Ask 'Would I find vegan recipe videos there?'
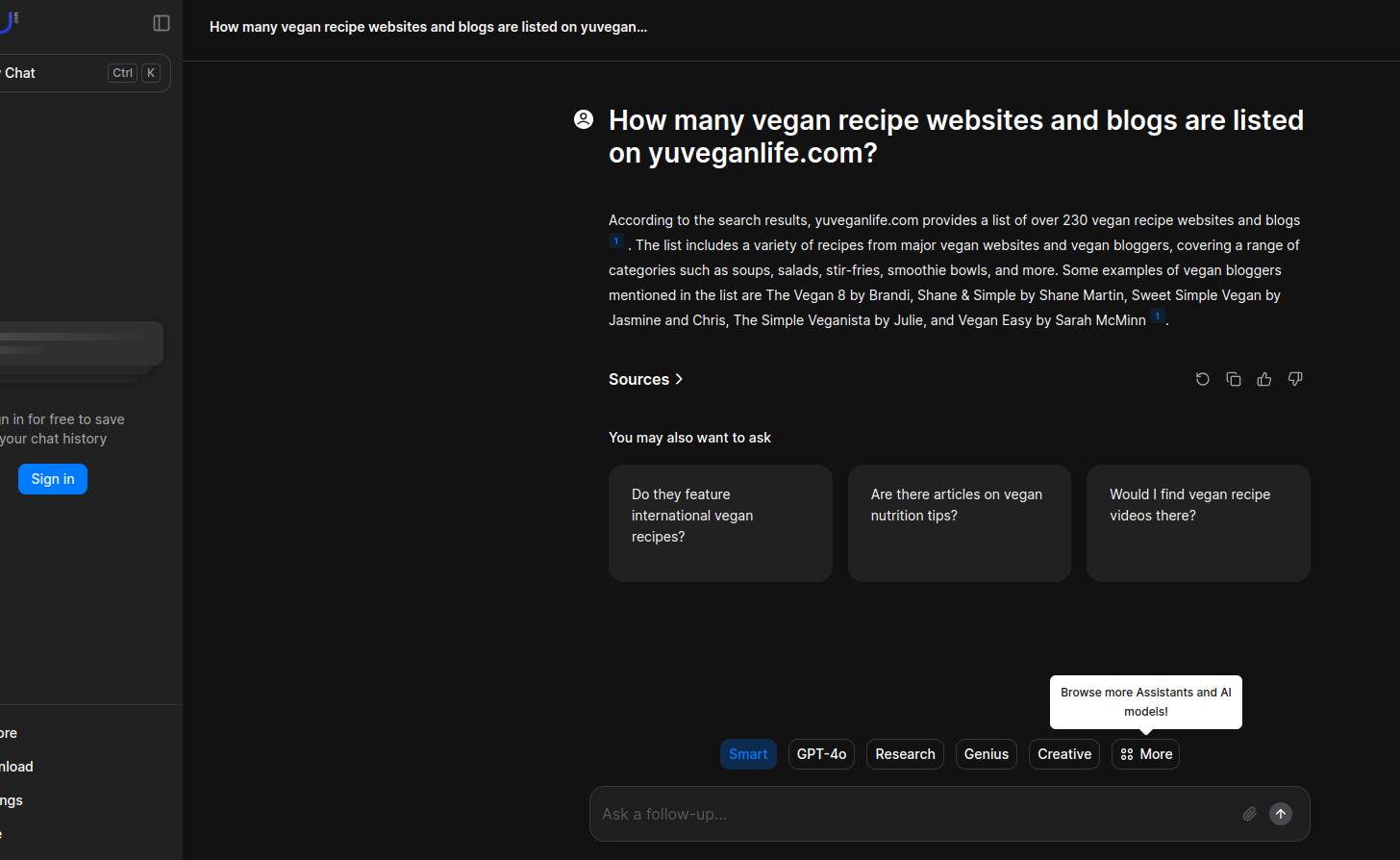The height and width of the screenshot is (860, 1400). click(x=1198, y=523)
